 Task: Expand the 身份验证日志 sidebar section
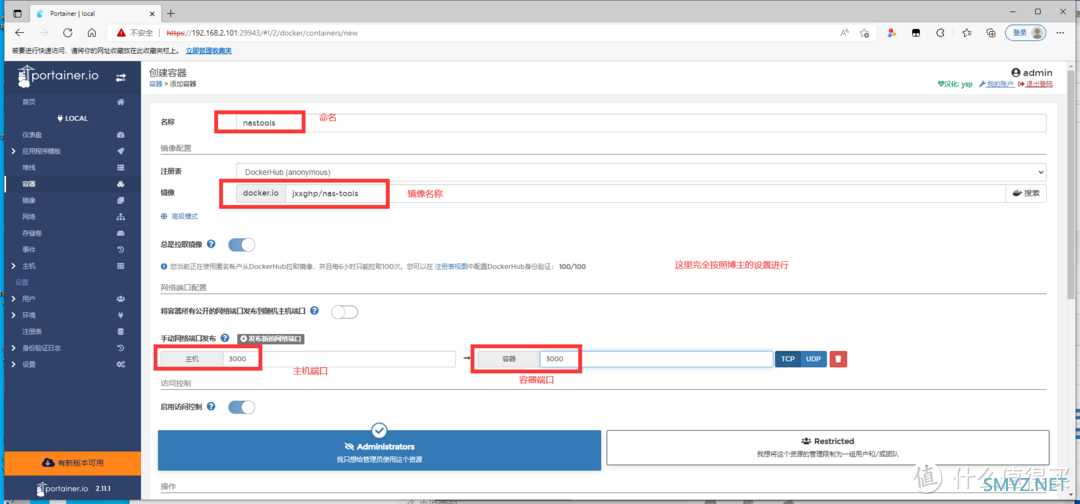(x=13, y=348)
